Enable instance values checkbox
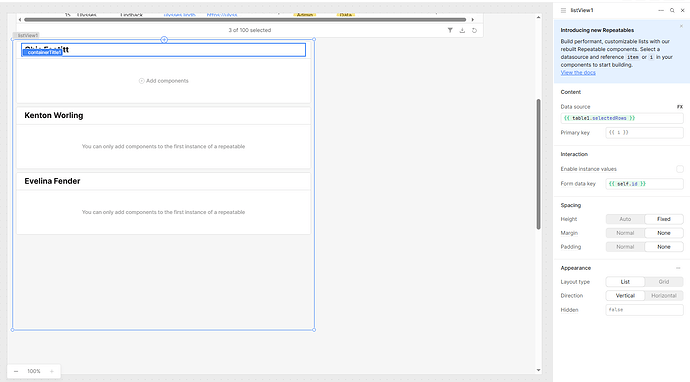This screenshot has height=382, width=690. point(679,169)
